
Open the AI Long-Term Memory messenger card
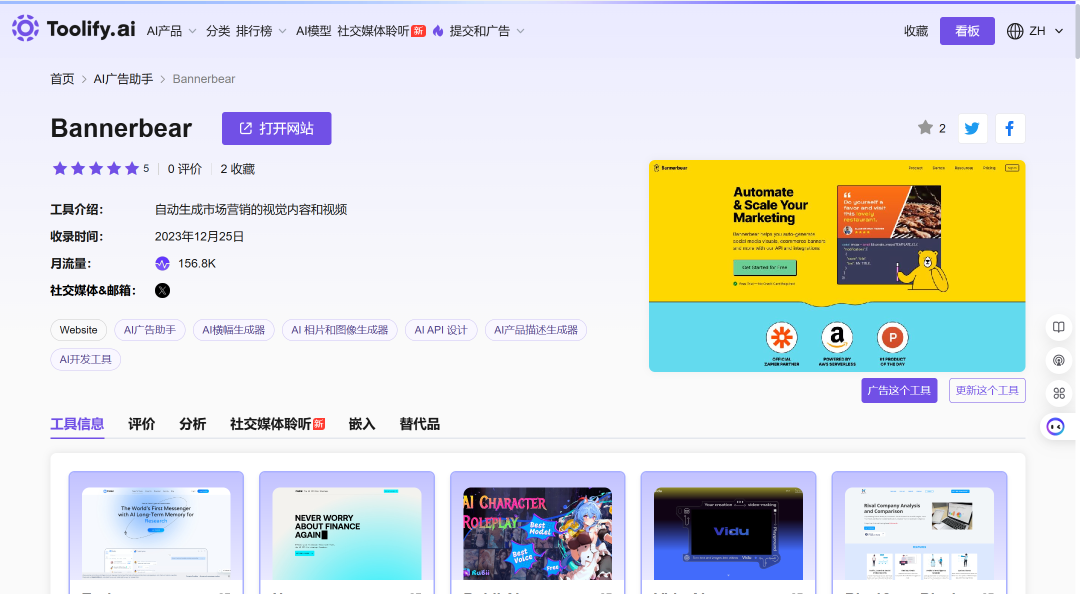156,533
